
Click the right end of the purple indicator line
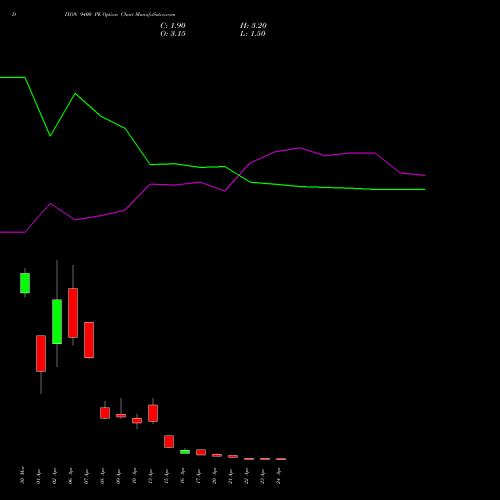point(425,175)
